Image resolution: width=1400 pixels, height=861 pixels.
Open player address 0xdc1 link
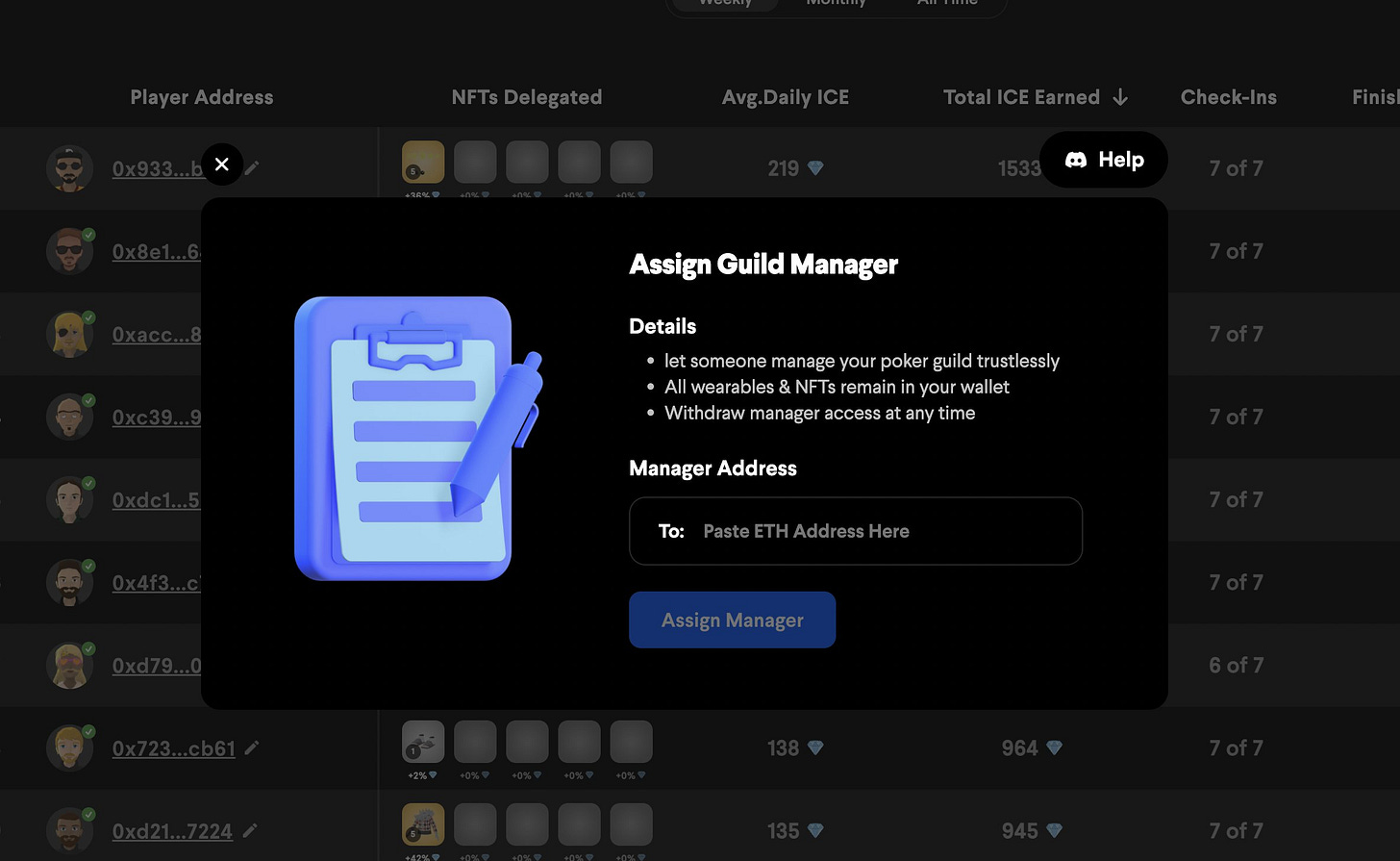(x=157, y=499)
